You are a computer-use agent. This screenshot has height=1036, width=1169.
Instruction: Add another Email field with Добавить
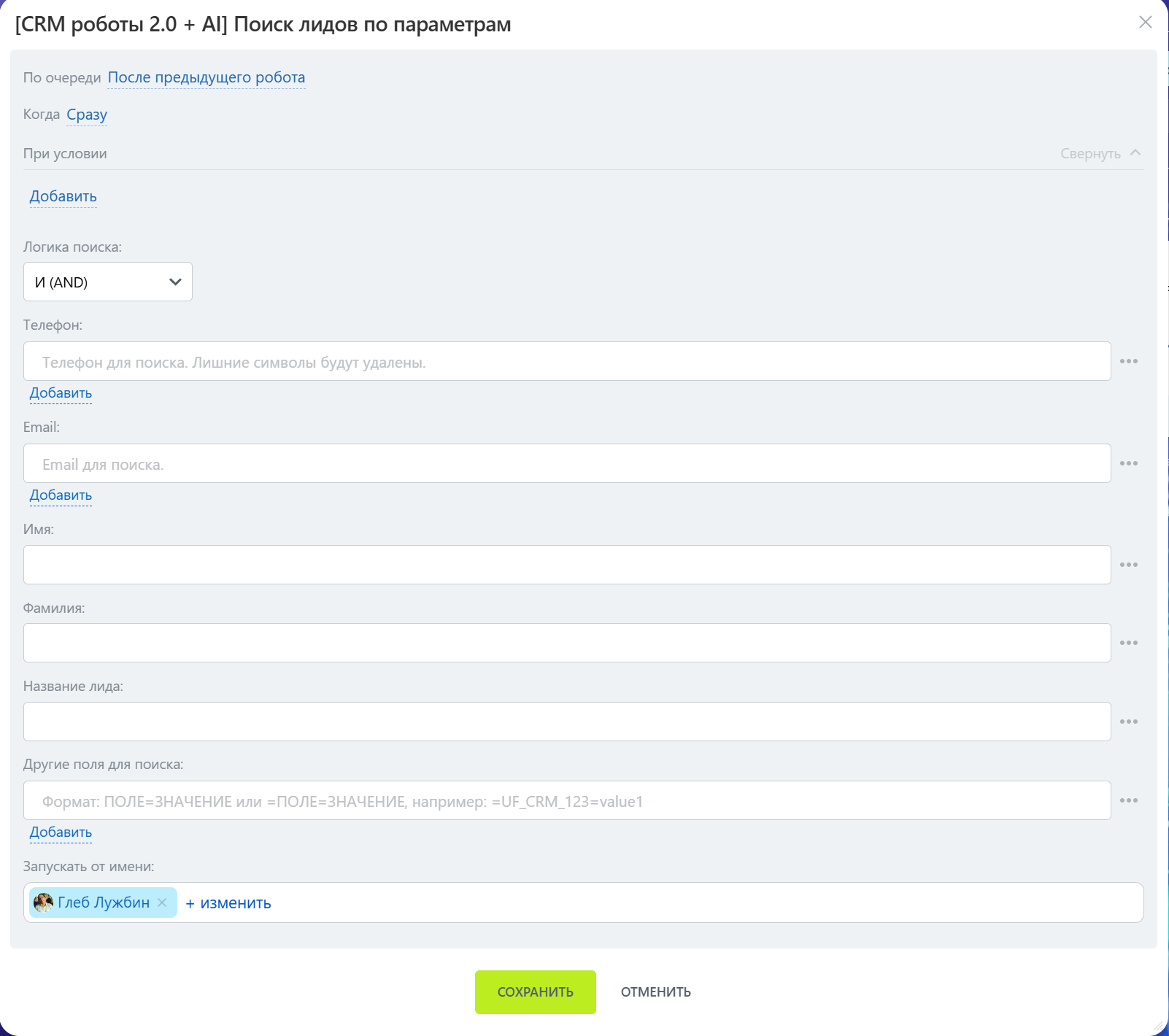[x=61, y=495]
